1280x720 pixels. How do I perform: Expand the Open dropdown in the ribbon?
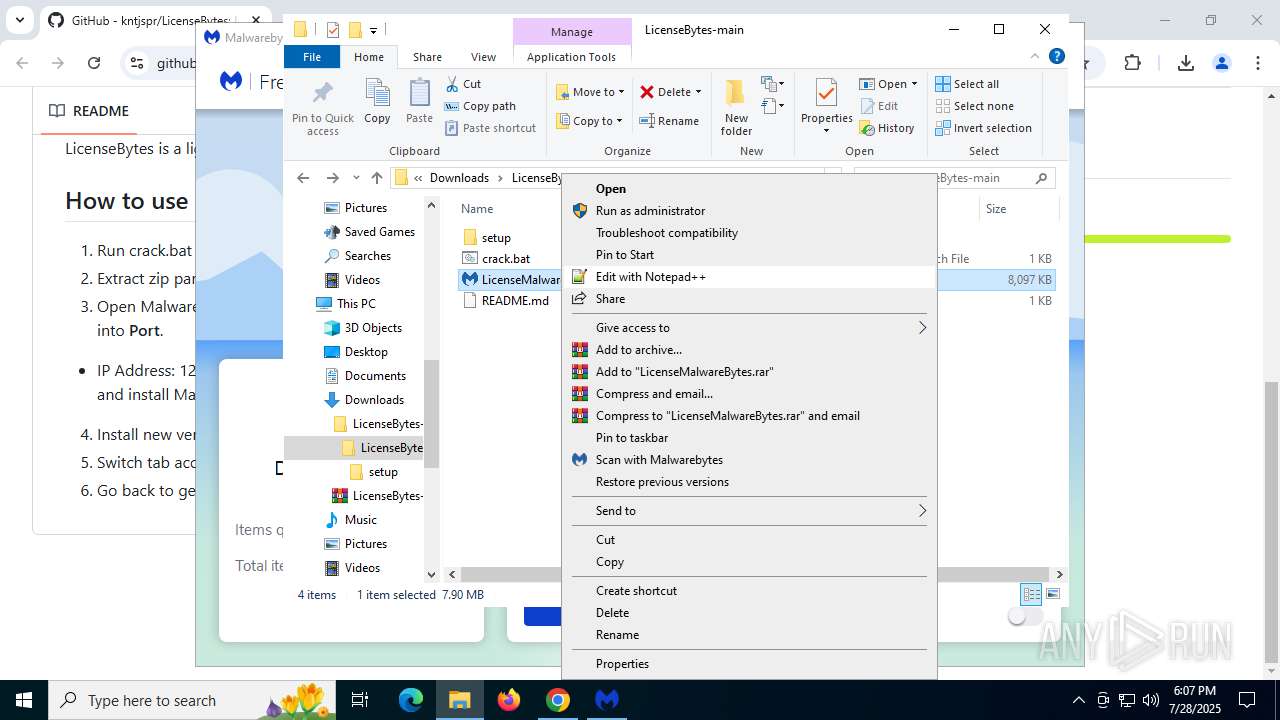point(914,84)
